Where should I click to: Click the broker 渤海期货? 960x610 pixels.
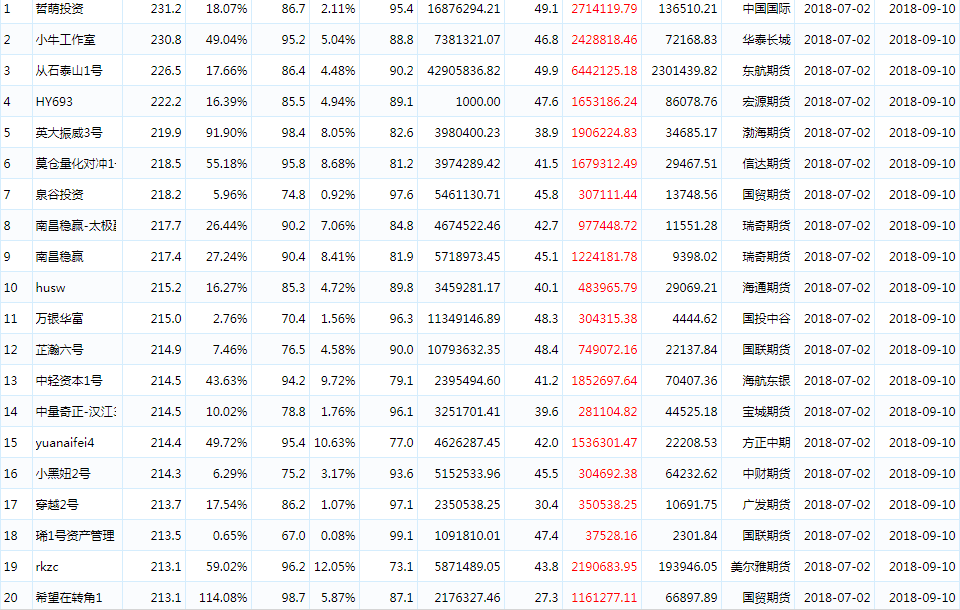coord(767,133)
